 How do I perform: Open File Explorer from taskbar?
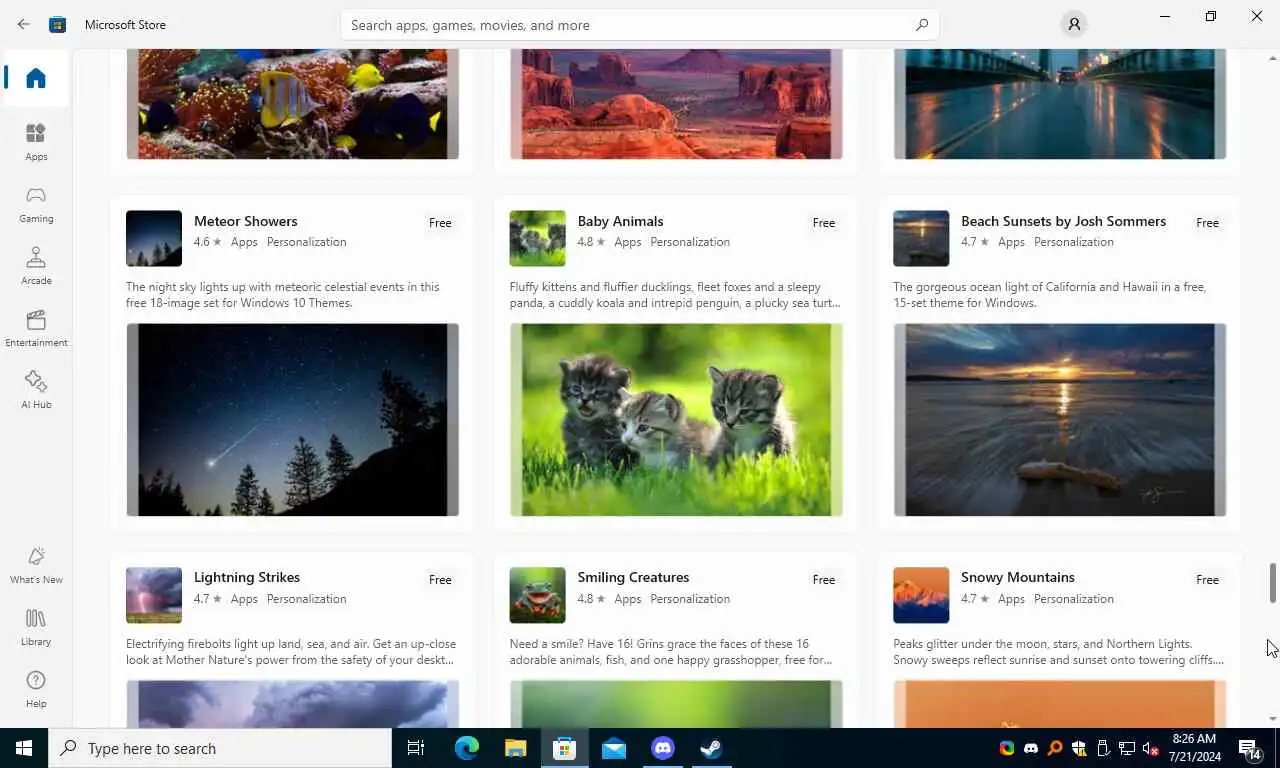coord(515,748)
